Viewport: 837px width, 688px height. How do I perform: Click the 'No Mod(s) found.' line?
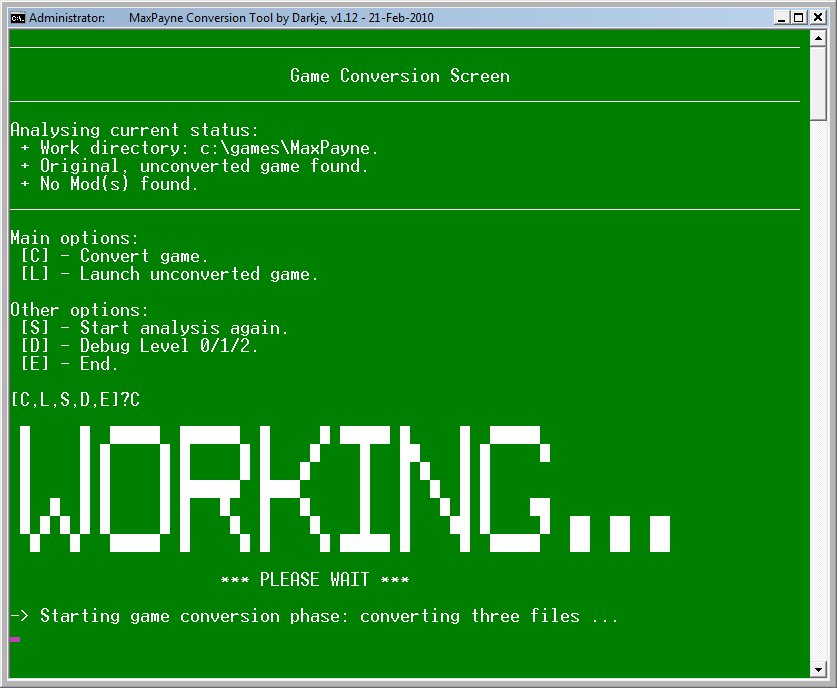tap(109, 184)
